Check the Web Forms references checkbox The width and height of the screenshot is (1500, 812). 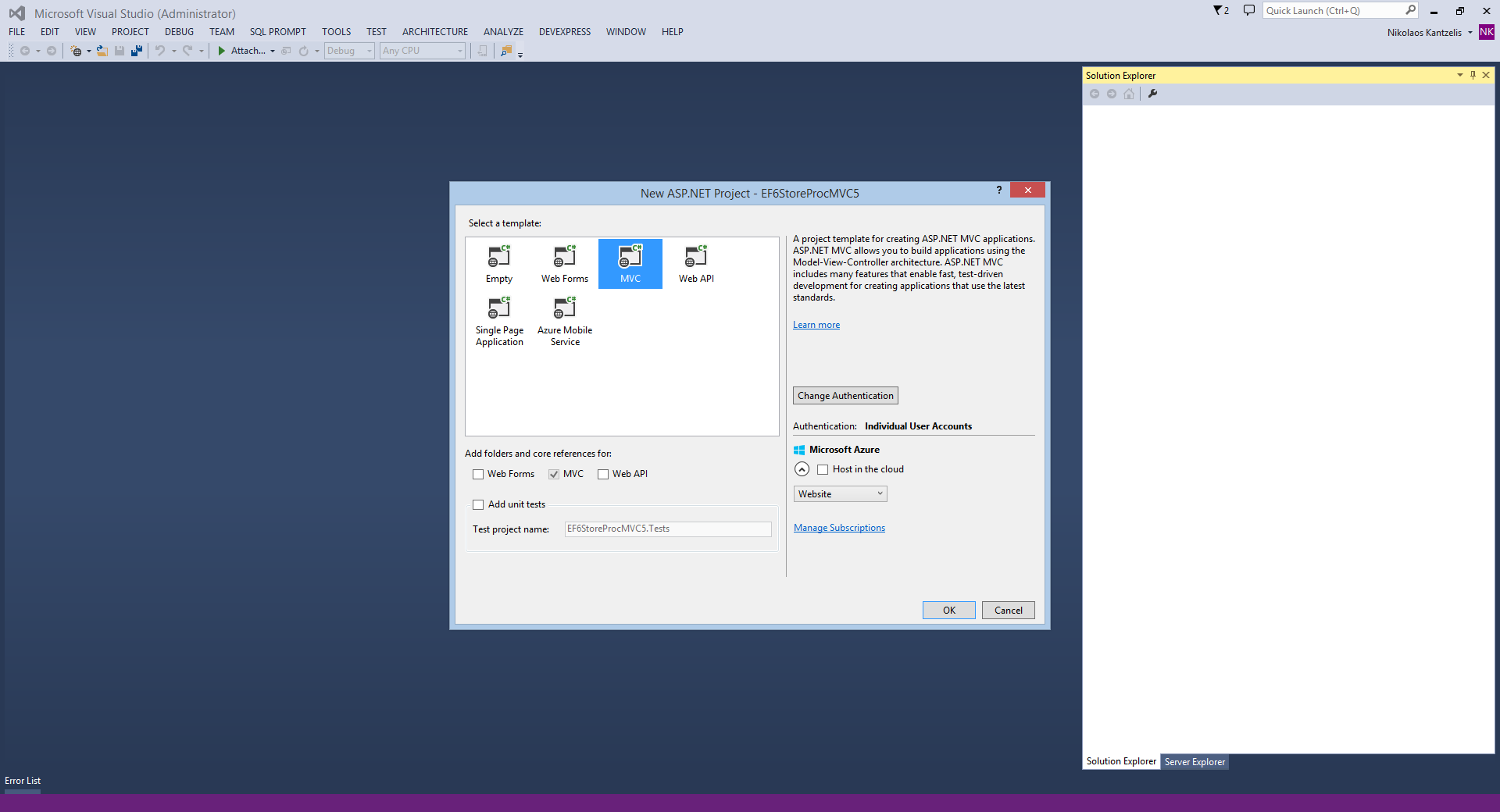[x=478, y=474]
